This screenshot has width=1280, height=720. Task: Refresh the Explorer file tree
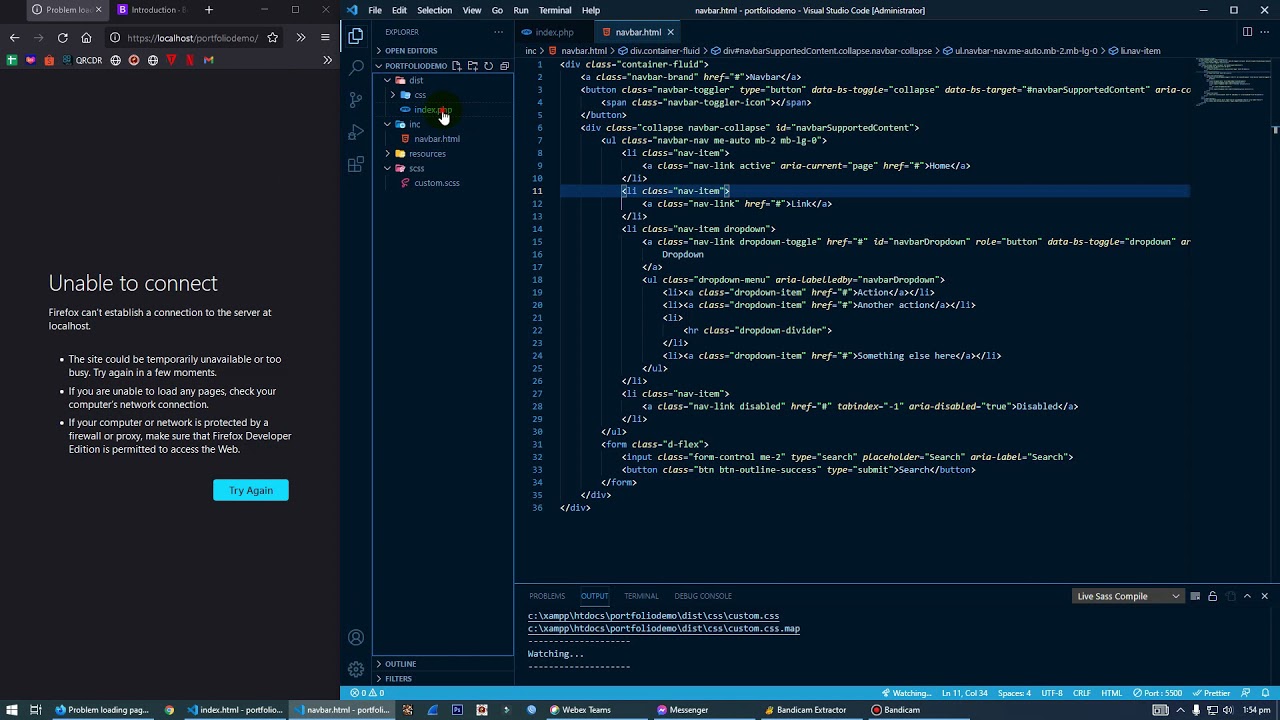coord(488,66)
